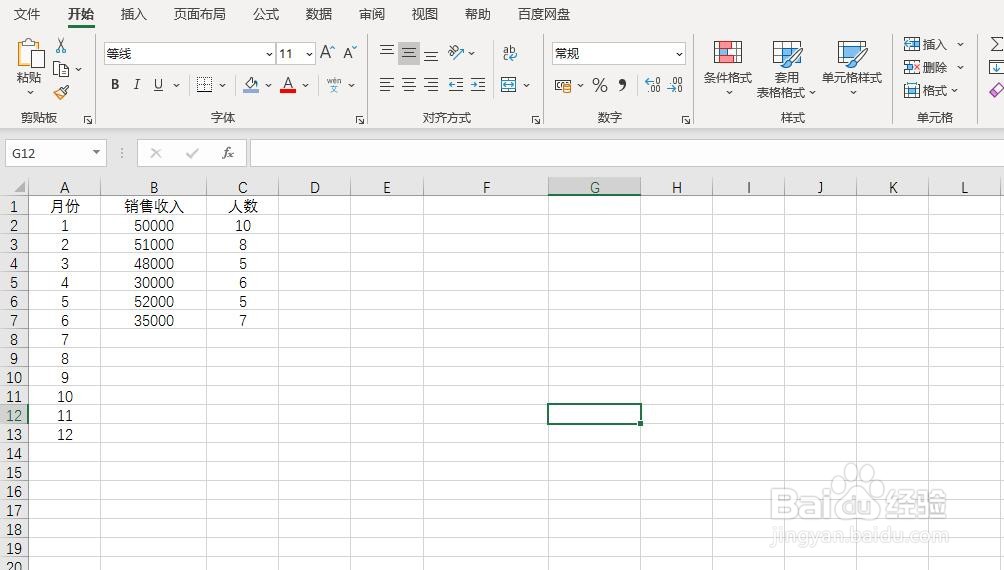The image size is (1004, 570).
Task: Toggle italic formatting
Action: pyautogui.click(x=136, y=85)
